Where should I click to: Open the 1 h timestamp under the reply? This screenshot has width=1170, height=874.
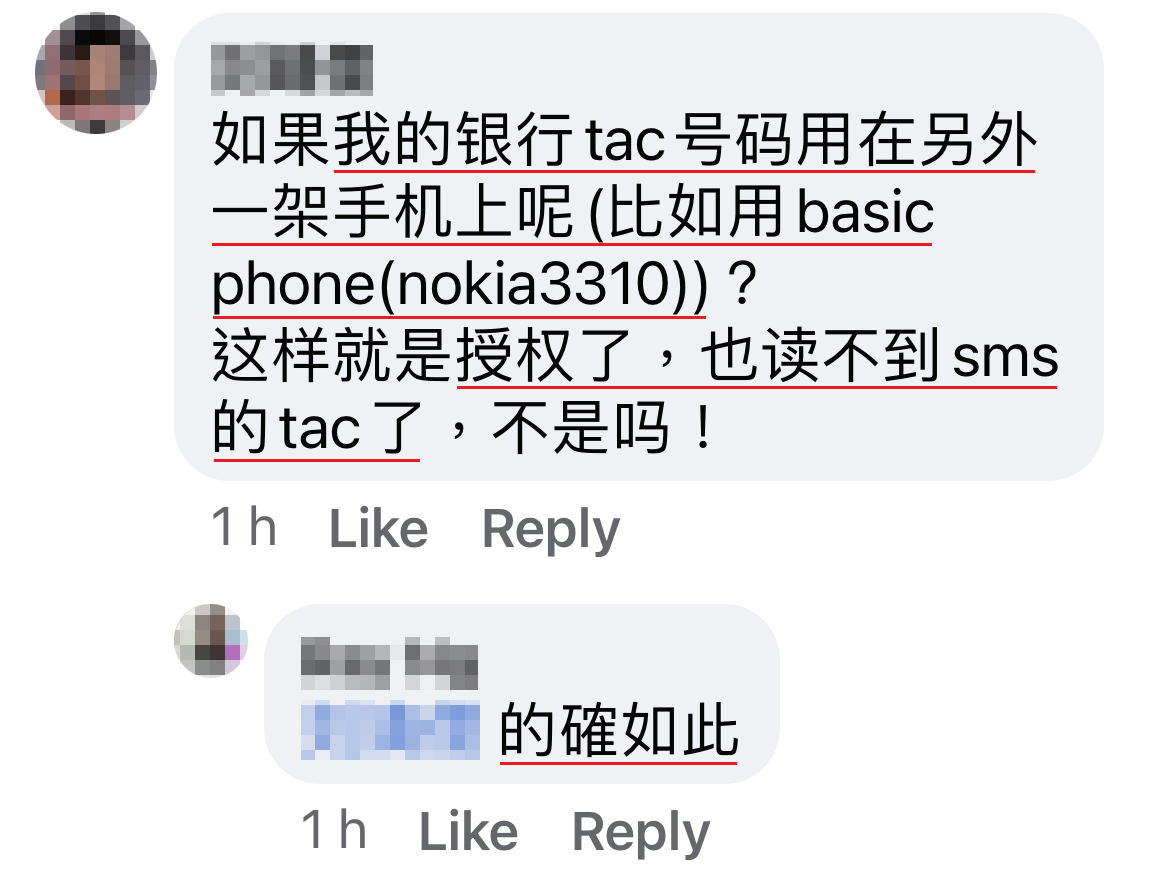(334, 829)
